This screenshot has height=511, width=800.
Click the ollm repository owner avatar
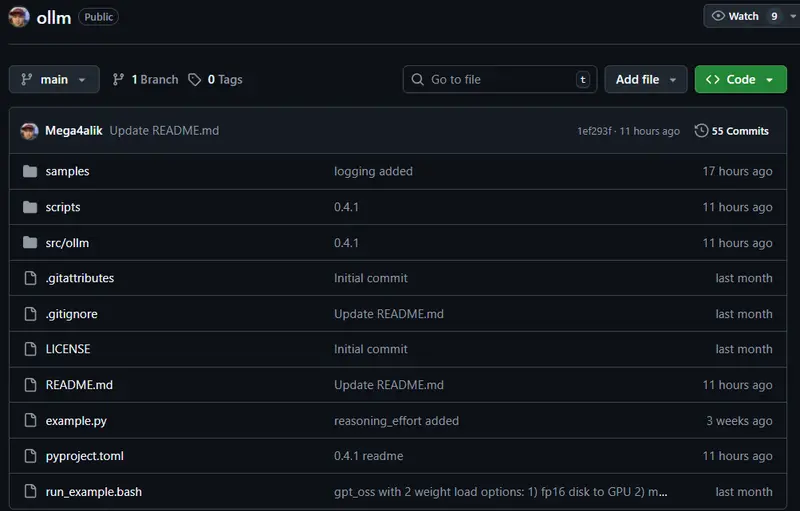pyautogui.click(x=19, y=16)
